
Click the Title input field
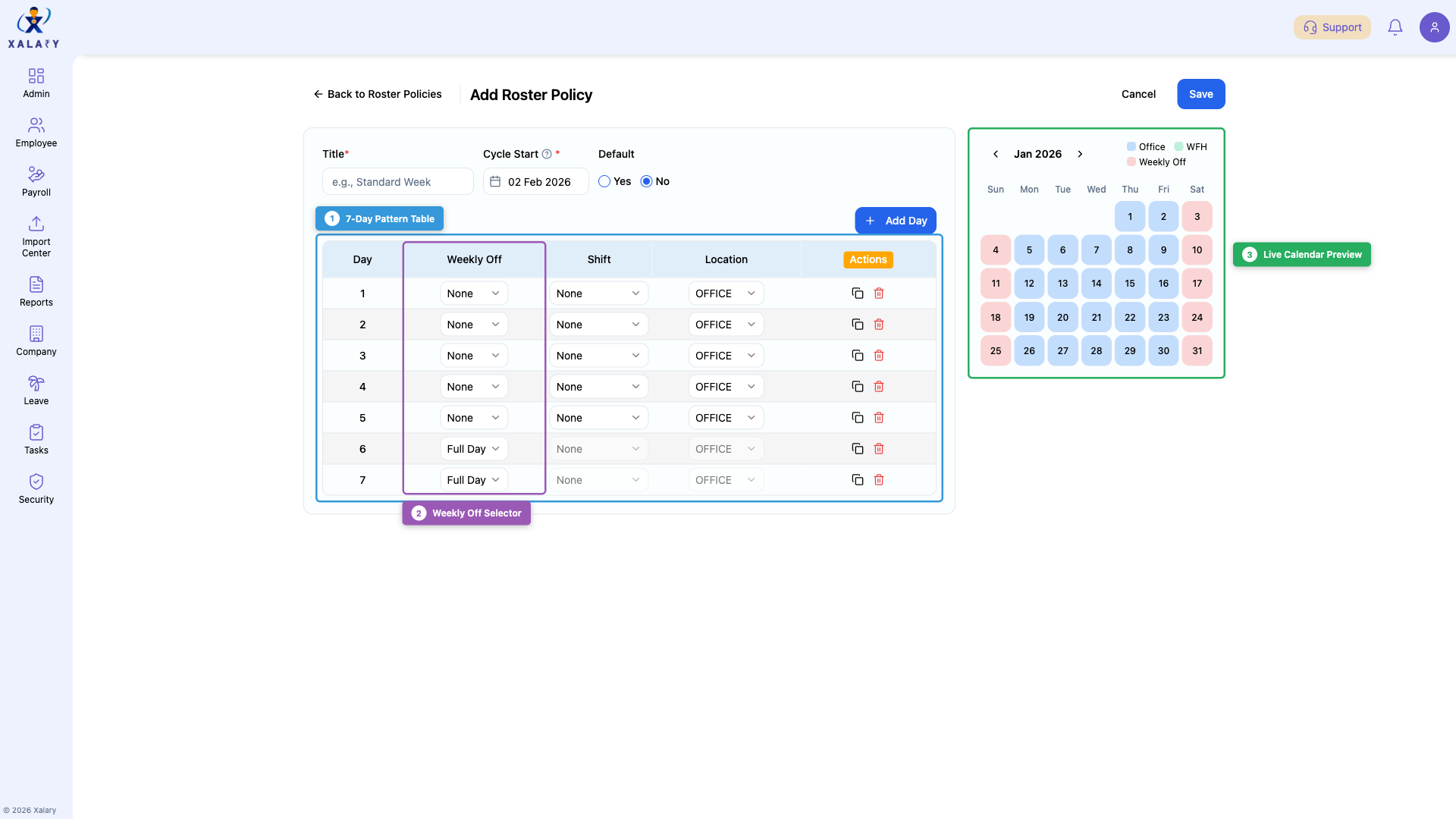point(397,181)
